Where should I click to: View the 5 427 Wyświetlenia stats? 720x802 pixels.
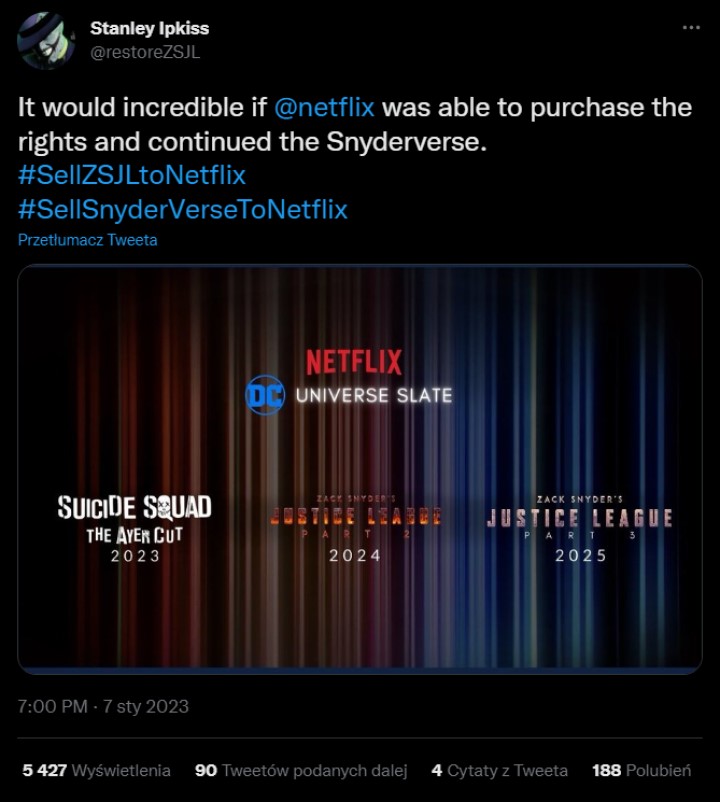coord(96,770)
